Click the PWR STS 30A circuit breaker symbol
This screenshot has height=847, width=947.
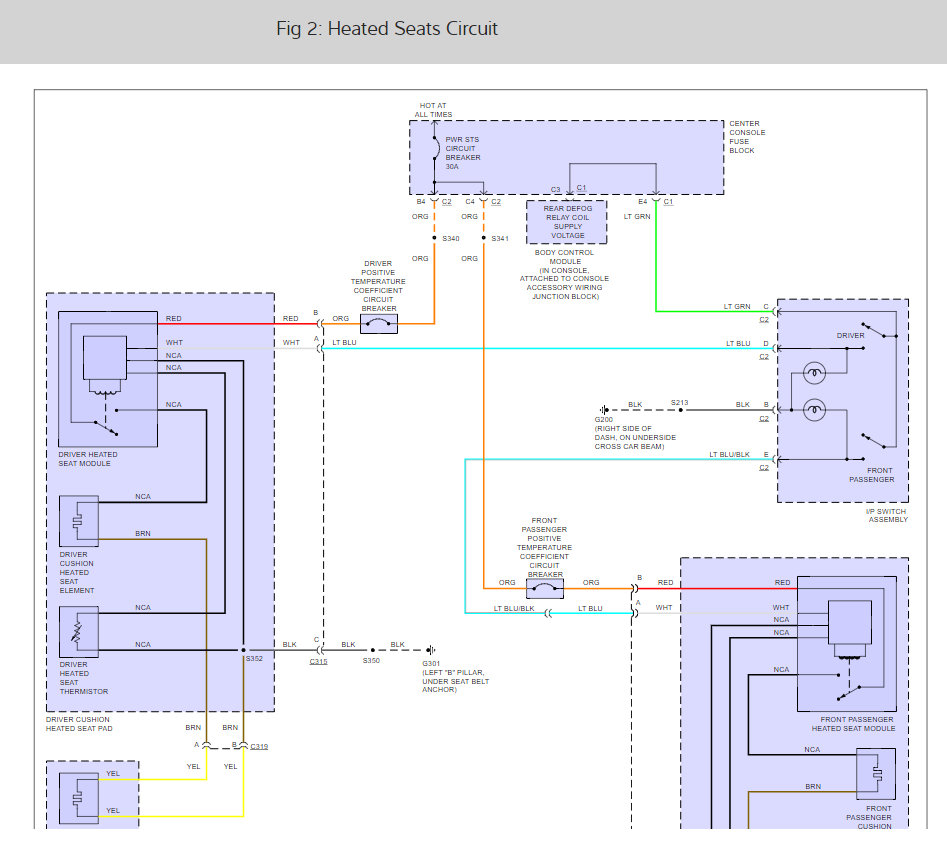pyautogui.click(x=436, y=148)
